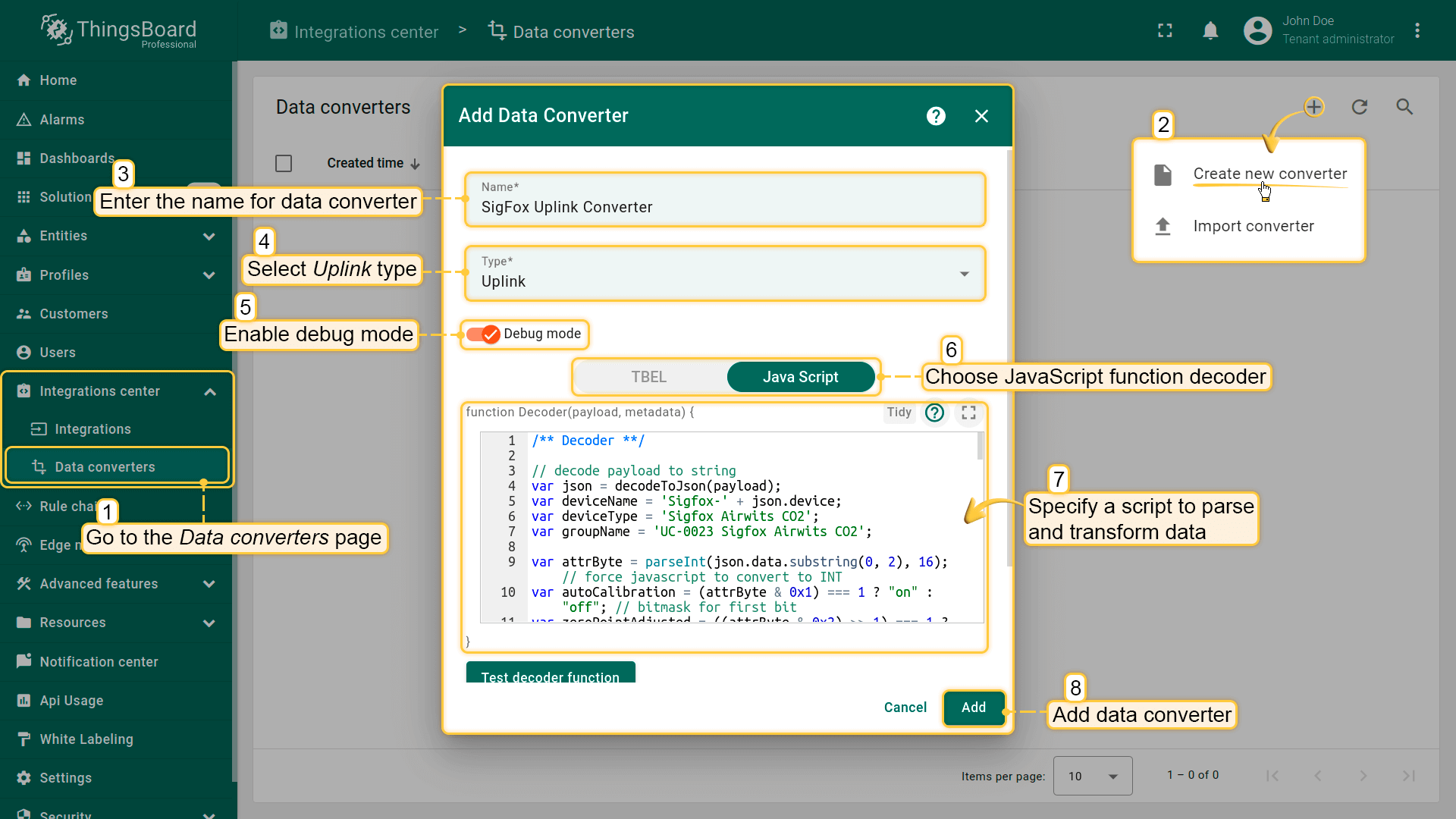
Task: Toggle fullscreen for the code editor
Action: (x=968, y=411)
